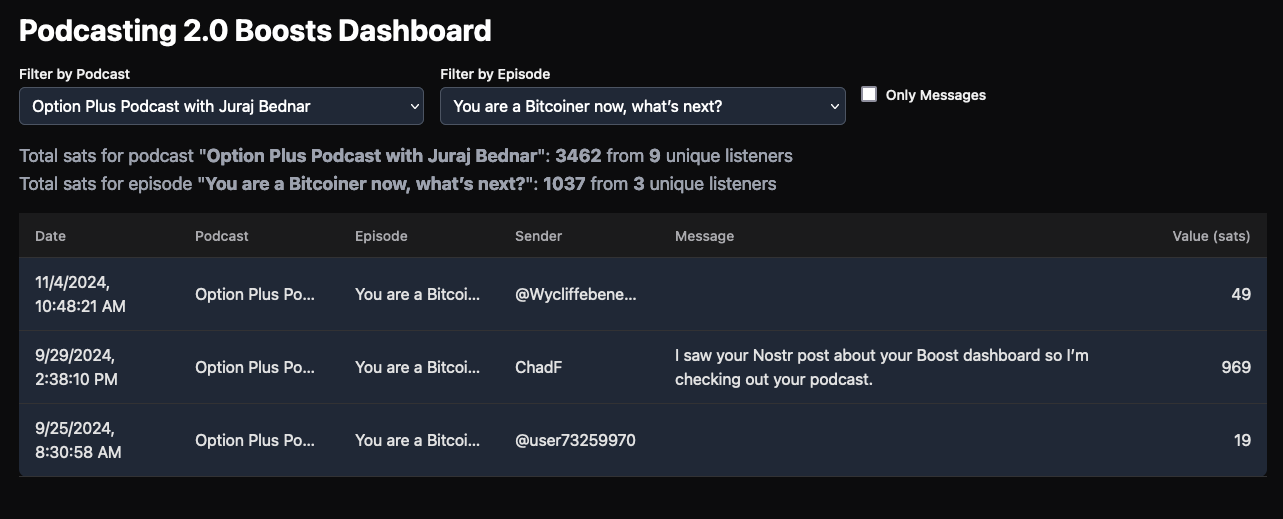
Task: Click Podcast cell in the ChadF row
Action: (255, 367)
